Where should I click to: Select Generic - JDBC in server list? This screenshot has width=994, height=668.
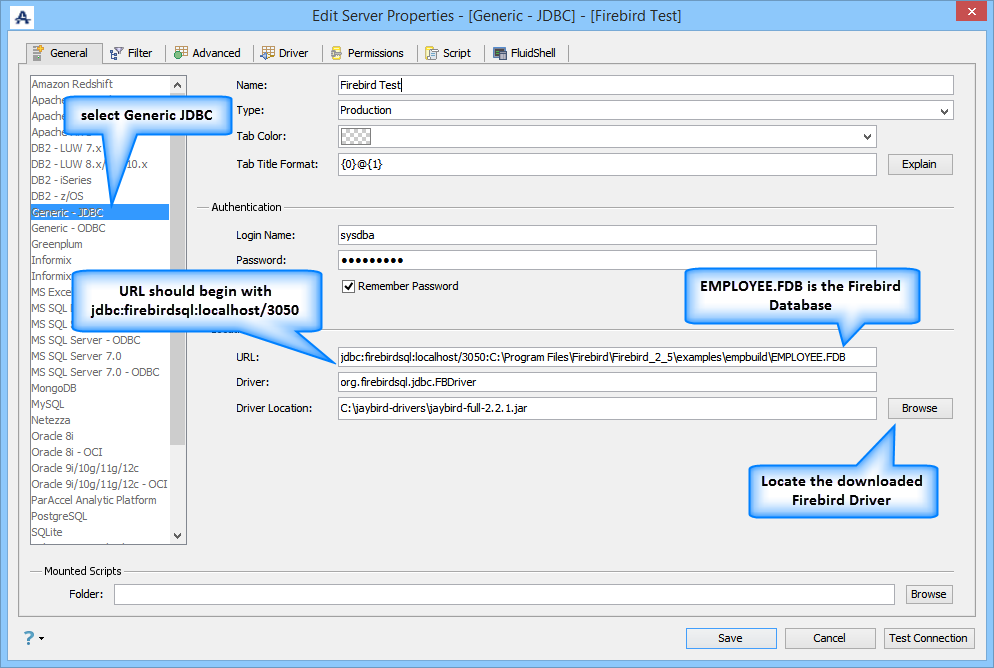click(100, 212)
